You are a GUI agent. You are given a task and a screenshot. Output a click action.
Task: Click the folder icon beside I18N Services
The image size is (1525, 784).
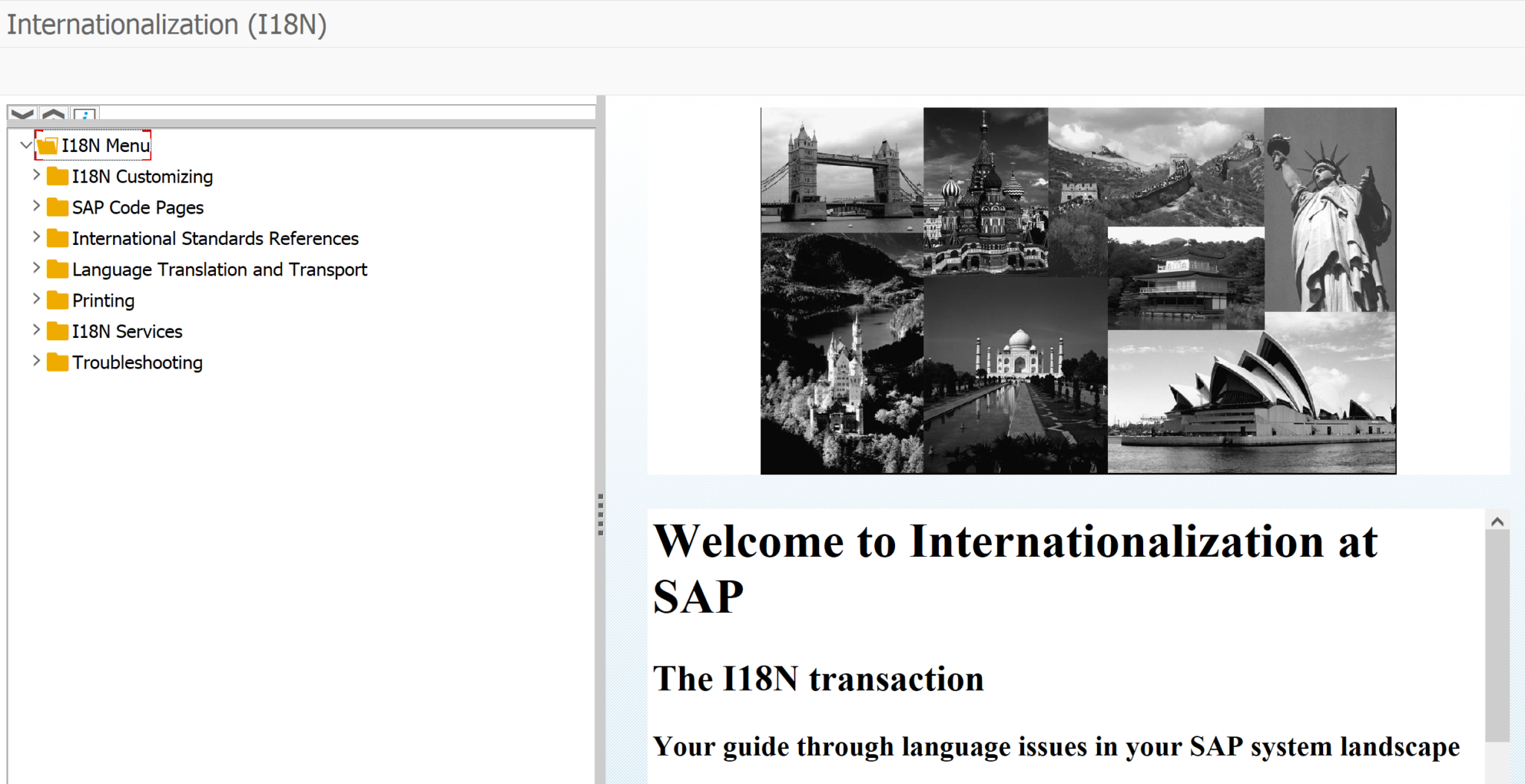coord(57,331)
